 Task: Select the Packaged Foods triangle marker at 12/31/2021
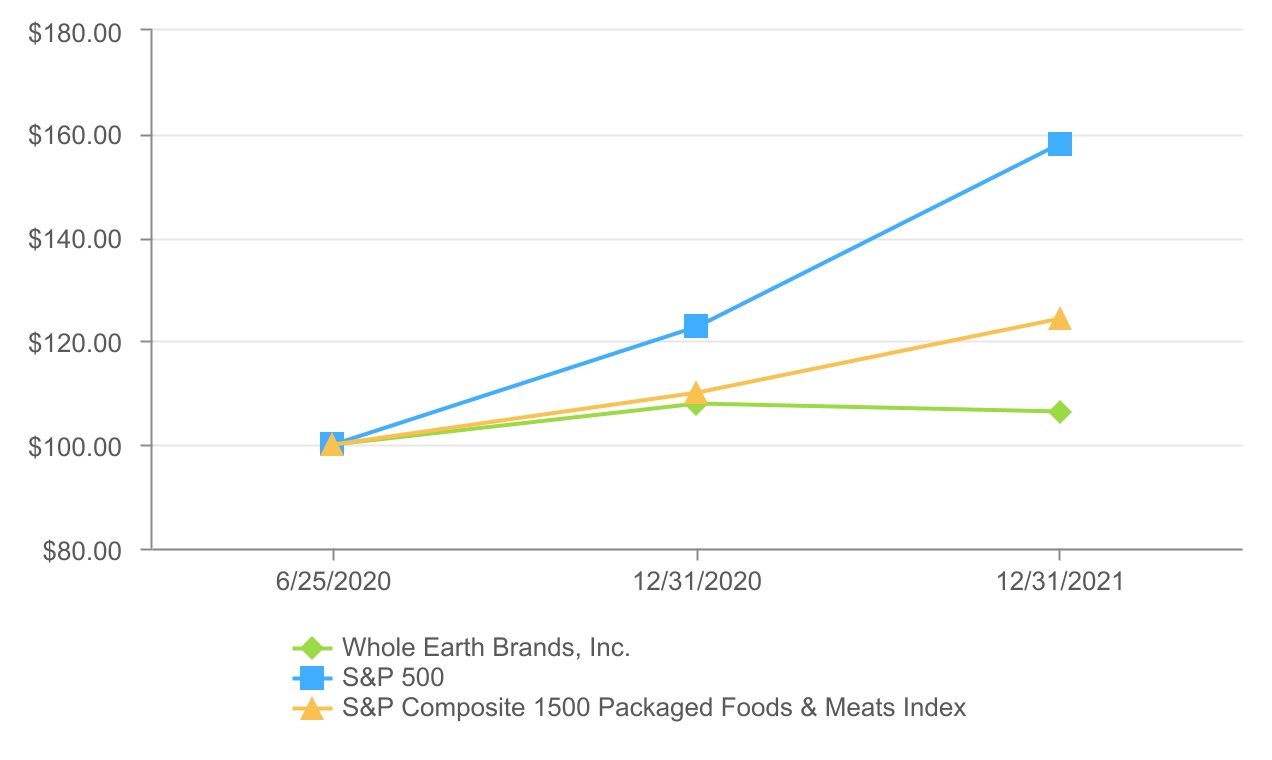1059,319
